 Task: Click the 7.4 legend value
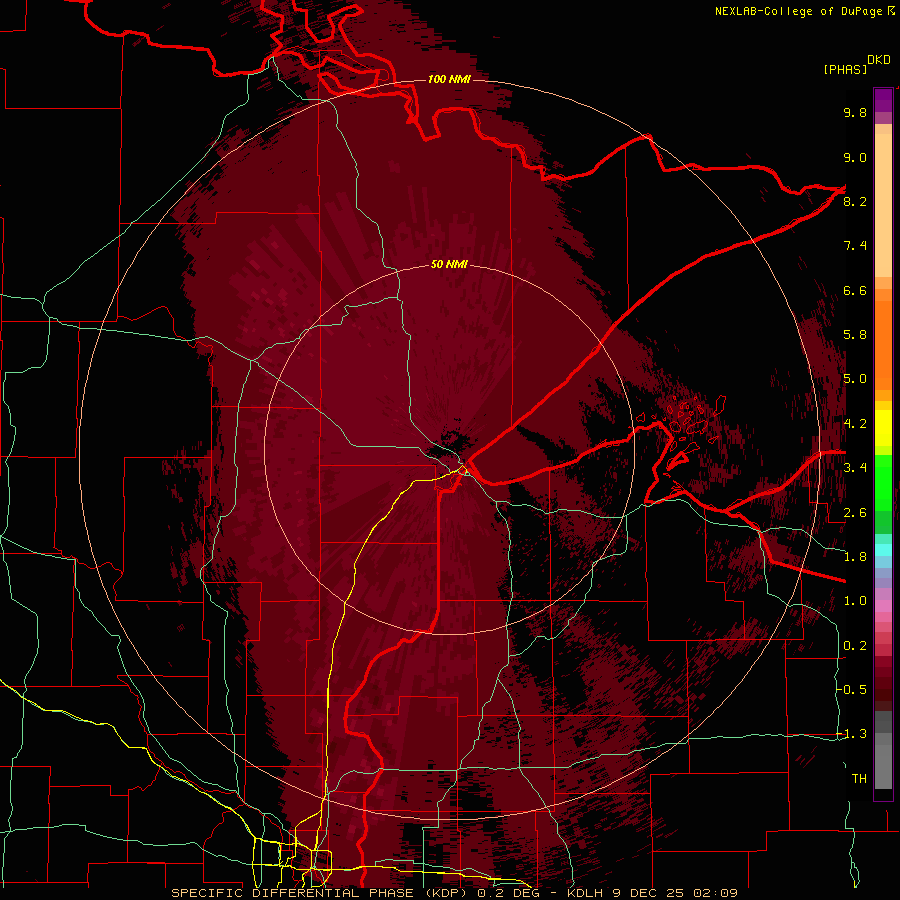pyautogui.click(x=855, y=246)
